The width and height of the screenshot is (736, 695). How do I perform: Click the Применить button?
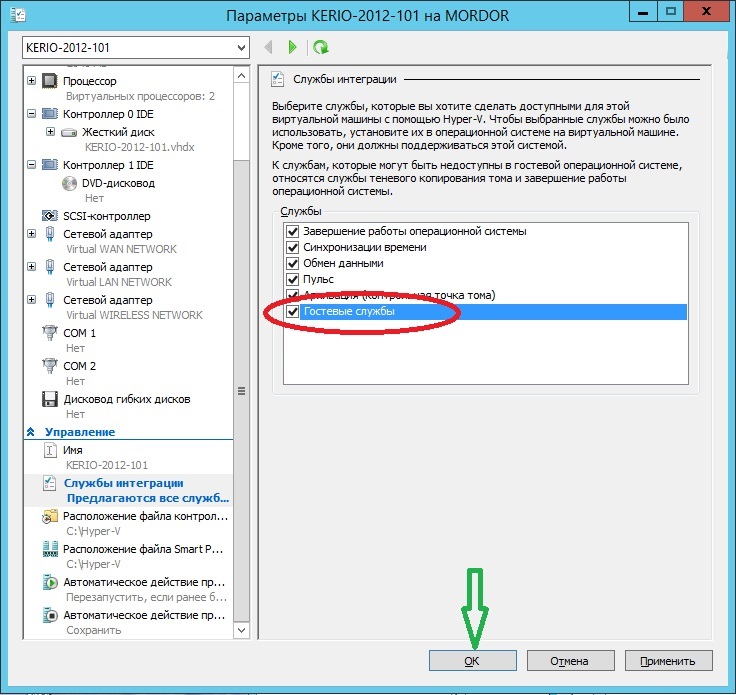click(x=668, y=660)
